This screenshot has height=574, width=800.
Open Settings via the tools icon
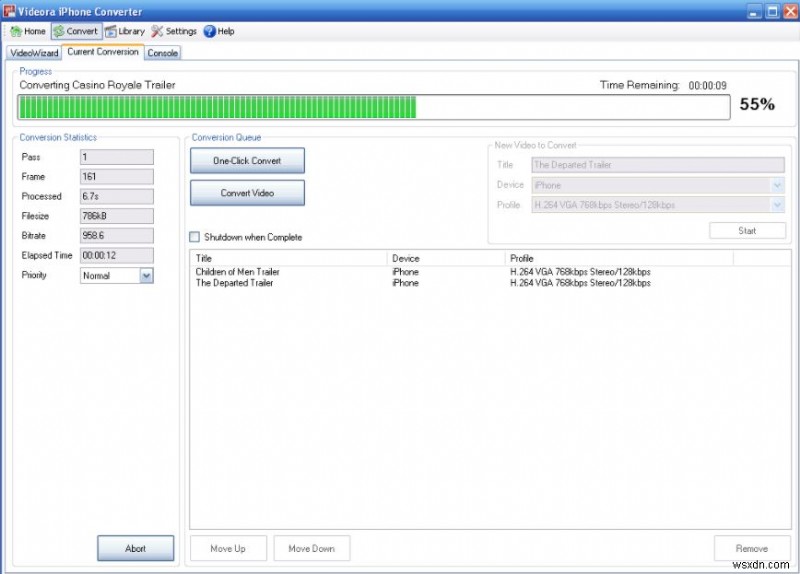pos(157,32)
